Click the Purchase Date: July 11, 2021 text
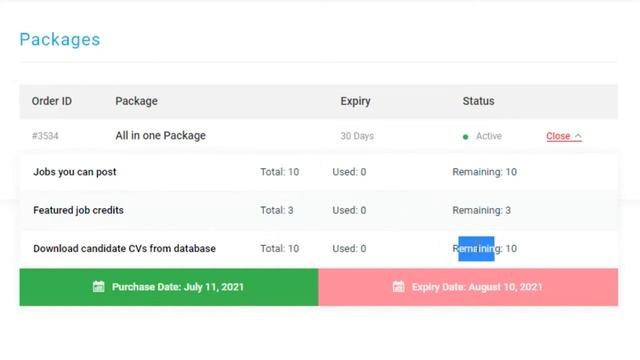This screenshot has height=360, width=640. click(x=178, y=287)
